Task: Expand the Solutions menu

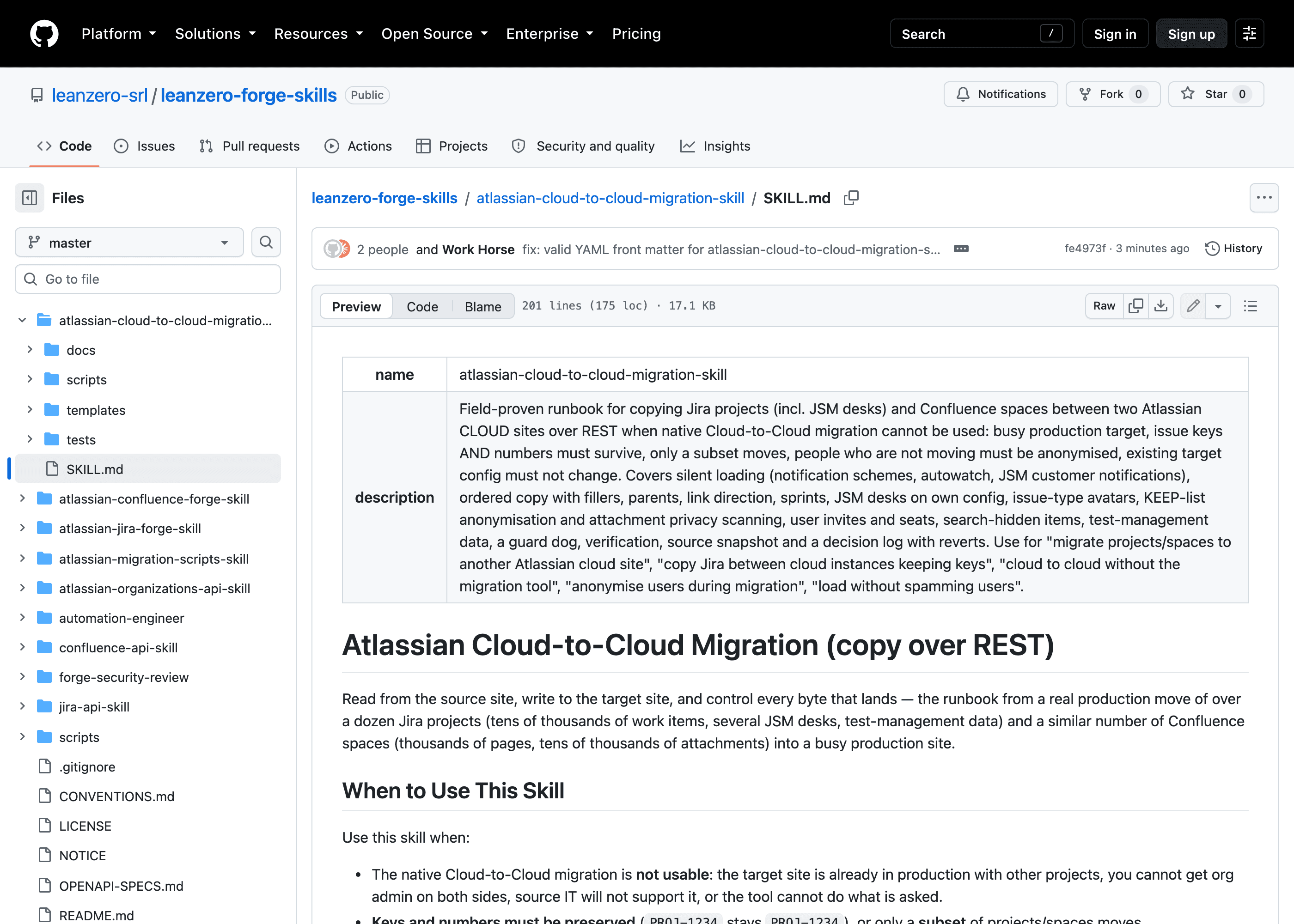Action: [x=215, y=34]
